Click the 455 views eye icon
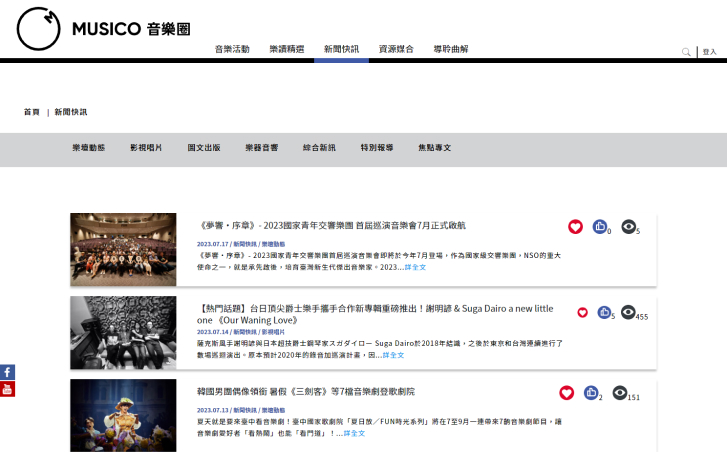This screenshot has width=727, height=452. pos(628,312)
